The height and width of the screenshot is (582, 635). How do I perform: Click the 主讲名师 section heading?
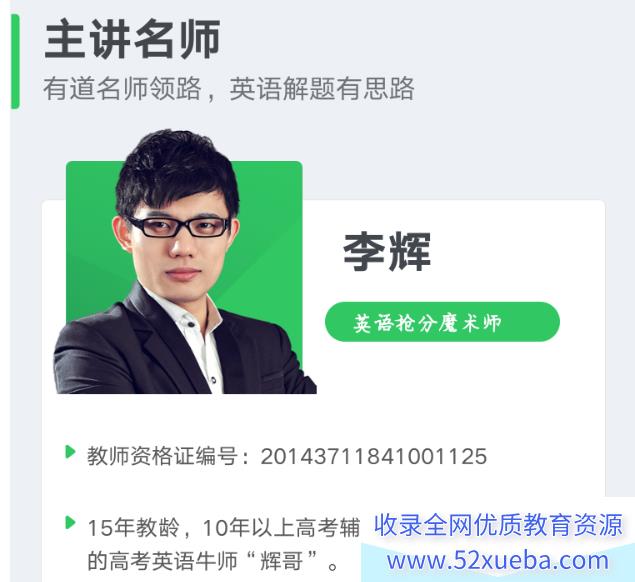132,40
